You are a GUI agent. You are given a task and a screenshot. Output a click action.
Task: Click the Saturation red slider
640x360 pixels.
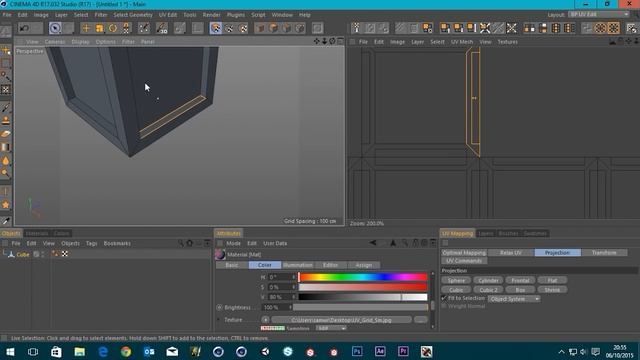coord(362,287)
